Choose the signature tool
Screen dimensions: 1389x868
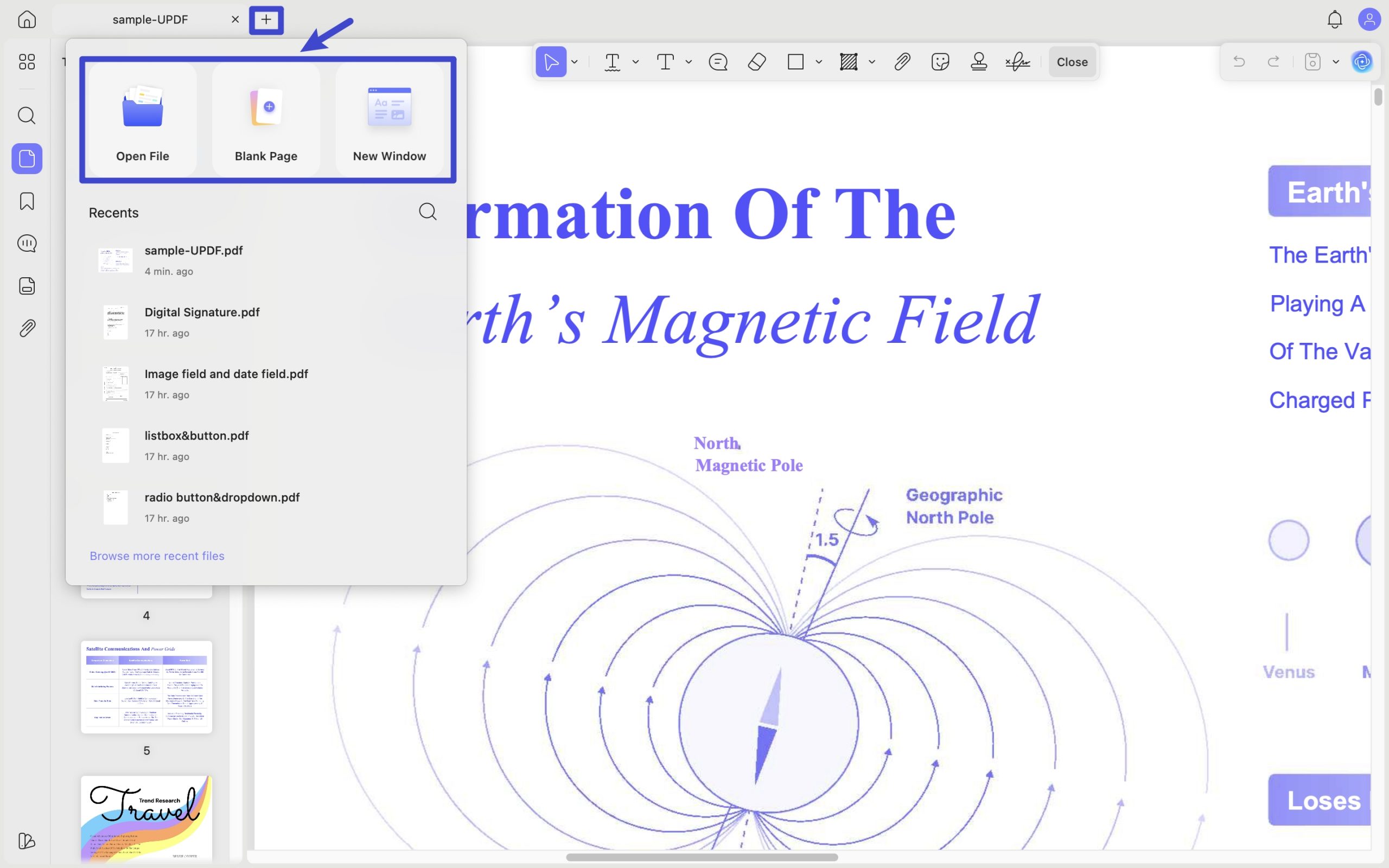click(x=1018, y=61)
